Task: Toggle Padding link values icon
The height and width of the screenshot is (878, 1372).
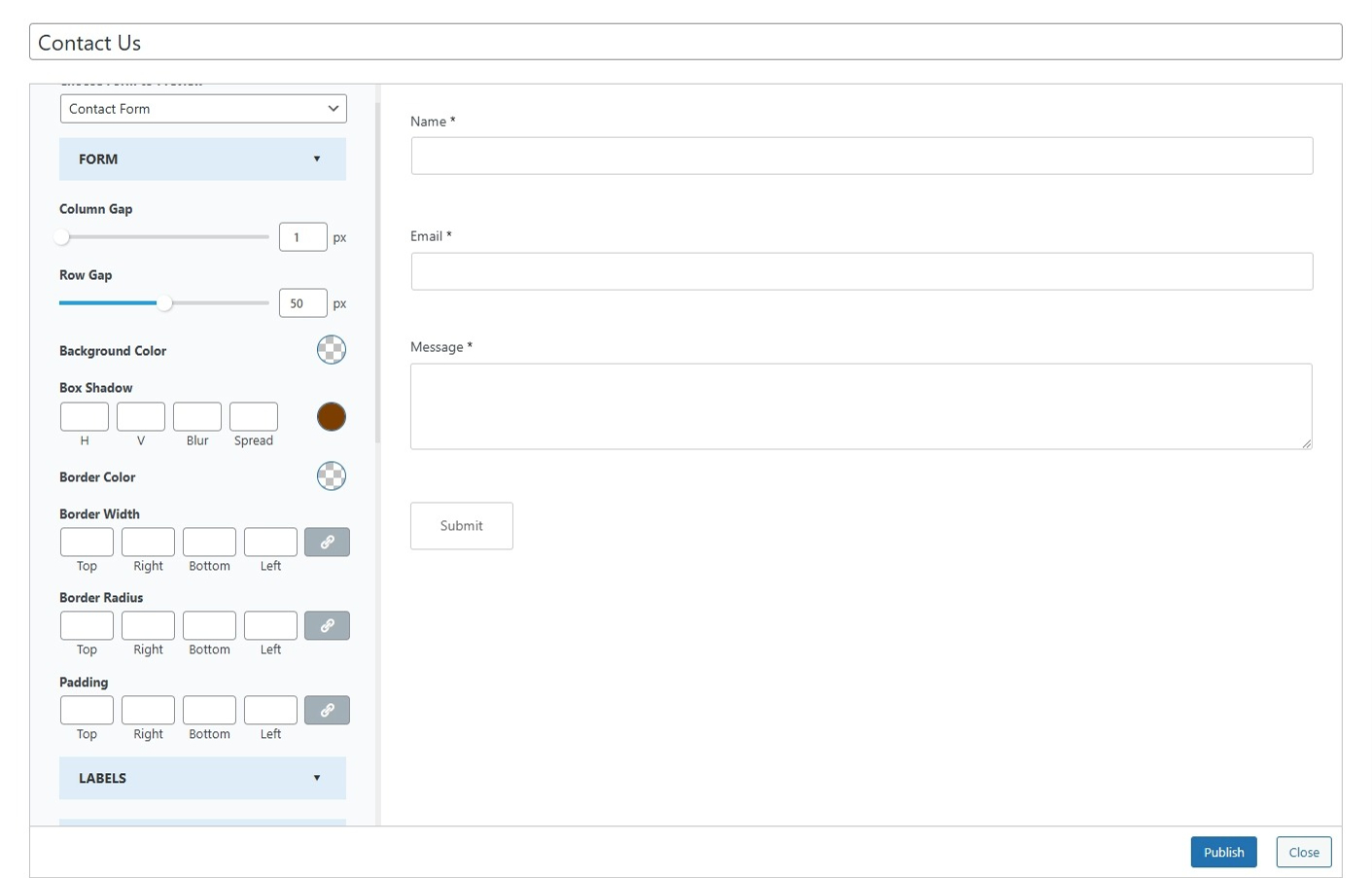Action: coord(327,711)
